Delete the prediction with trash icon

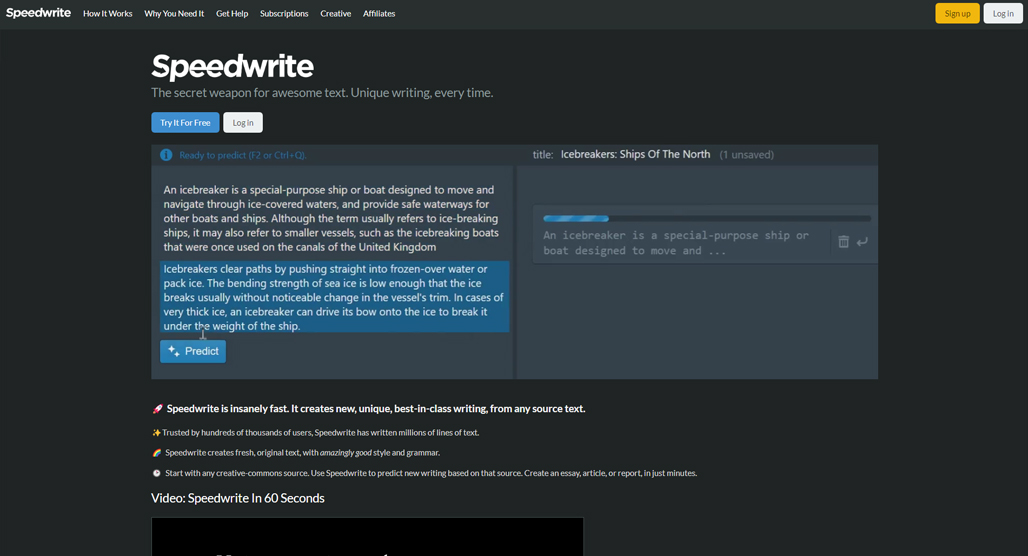(x=844, y=242)
